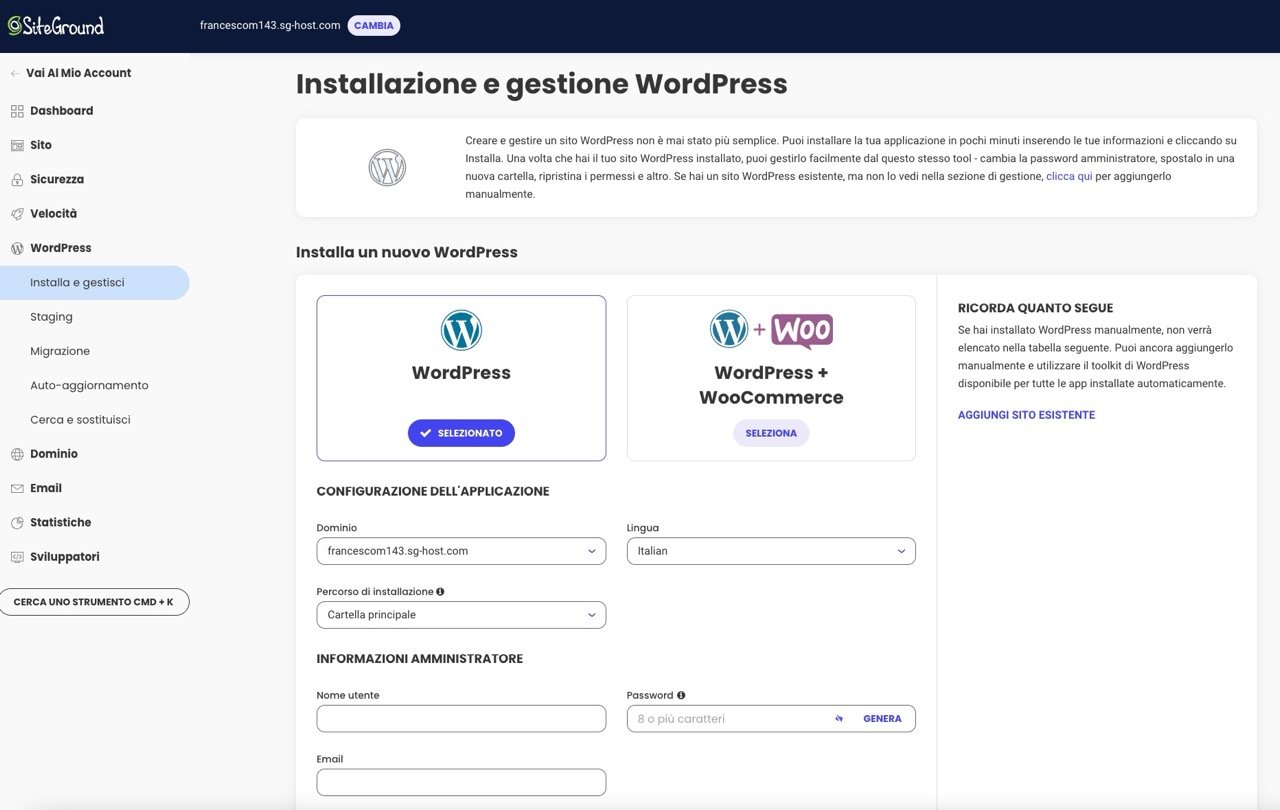This screenshot has width=1280, height=810.
Task: Click the blue WordPress logo in the WordPress card
Action: coord(461,330)
